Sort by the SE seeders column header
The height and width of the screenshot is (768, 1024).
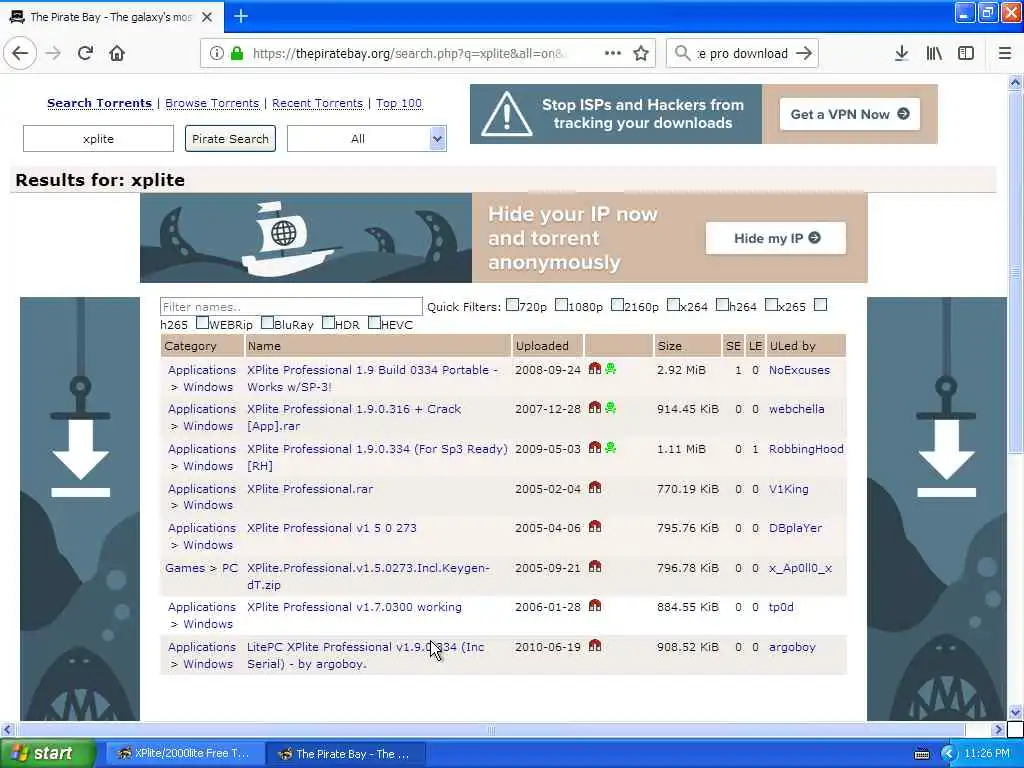click(733, 346)
